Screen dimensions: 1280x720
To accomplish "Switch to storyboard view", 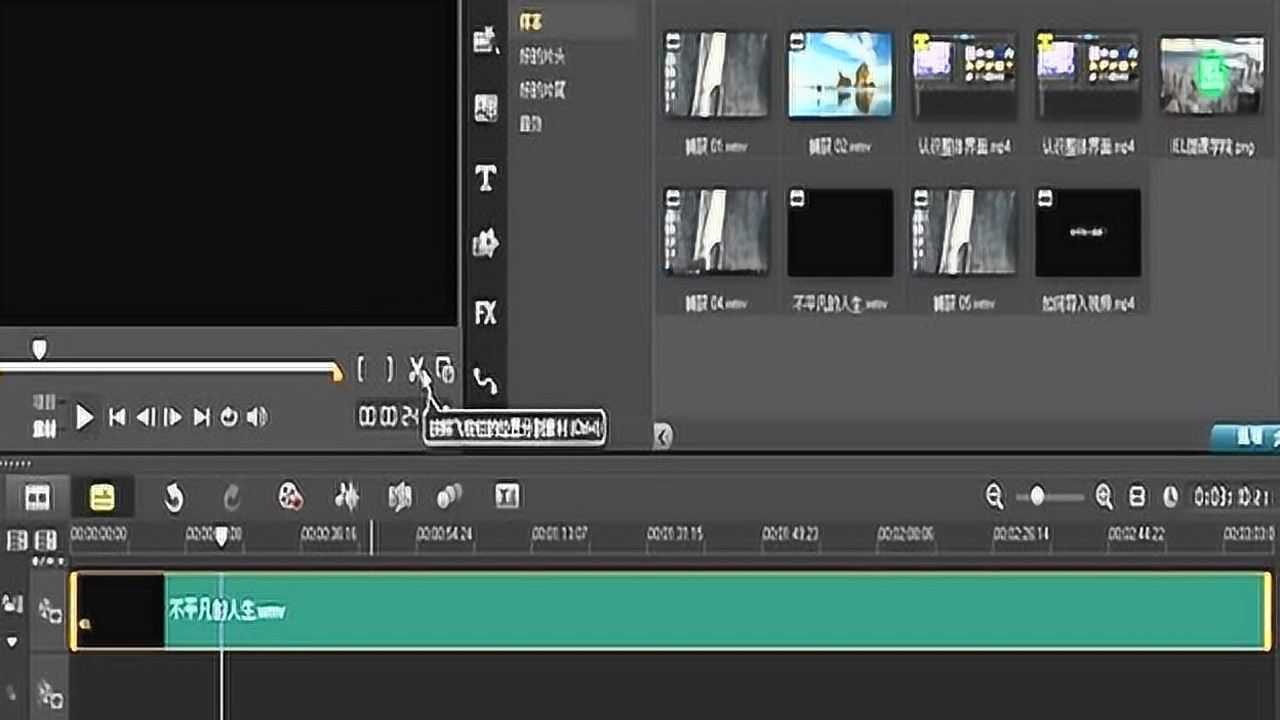I will click(x=37, y=496).
